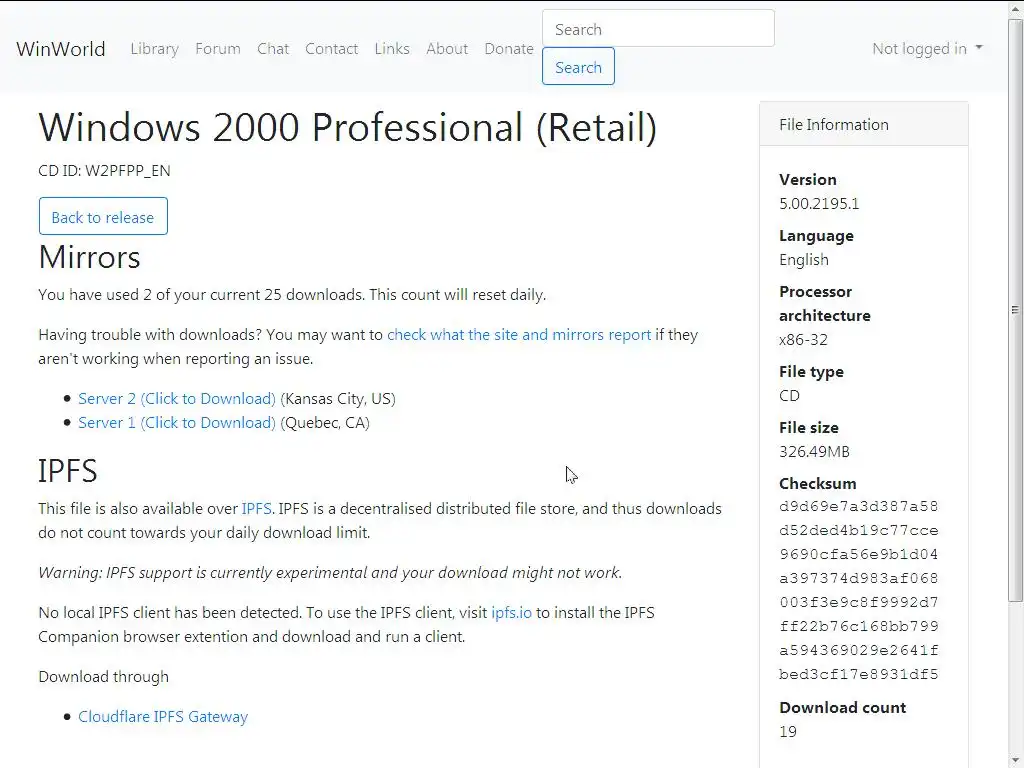Select the version text 5.00.2195.1

819,204
